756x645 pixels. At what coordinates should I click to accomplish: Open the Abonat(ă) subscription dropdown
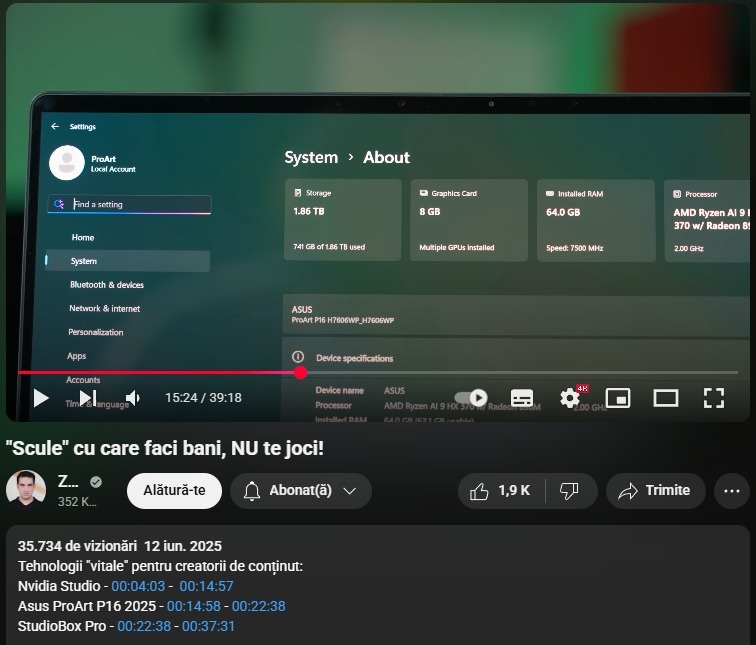300,490
